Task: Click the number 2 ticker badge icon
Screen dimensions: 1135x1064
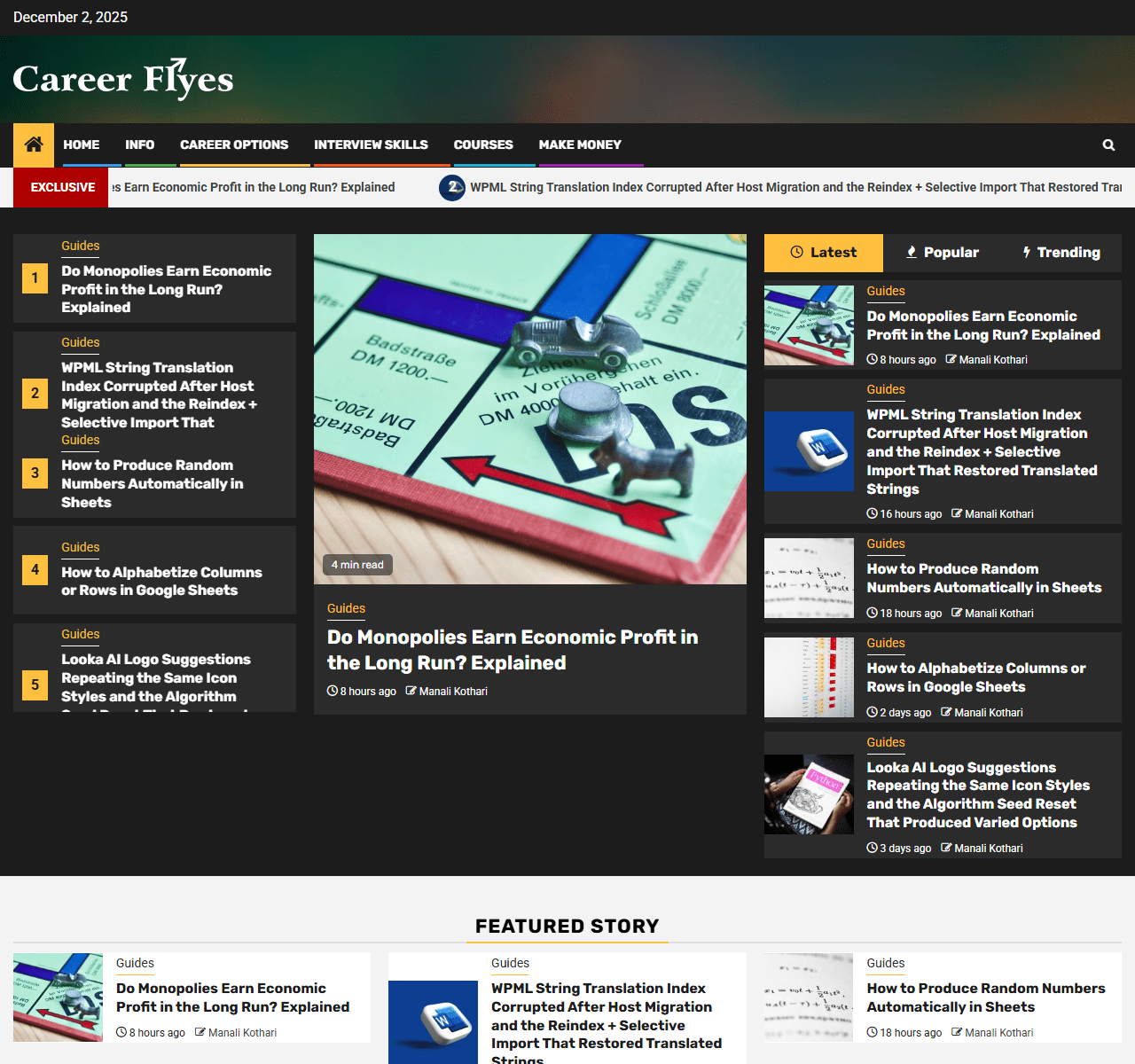Action: (452, 187)
